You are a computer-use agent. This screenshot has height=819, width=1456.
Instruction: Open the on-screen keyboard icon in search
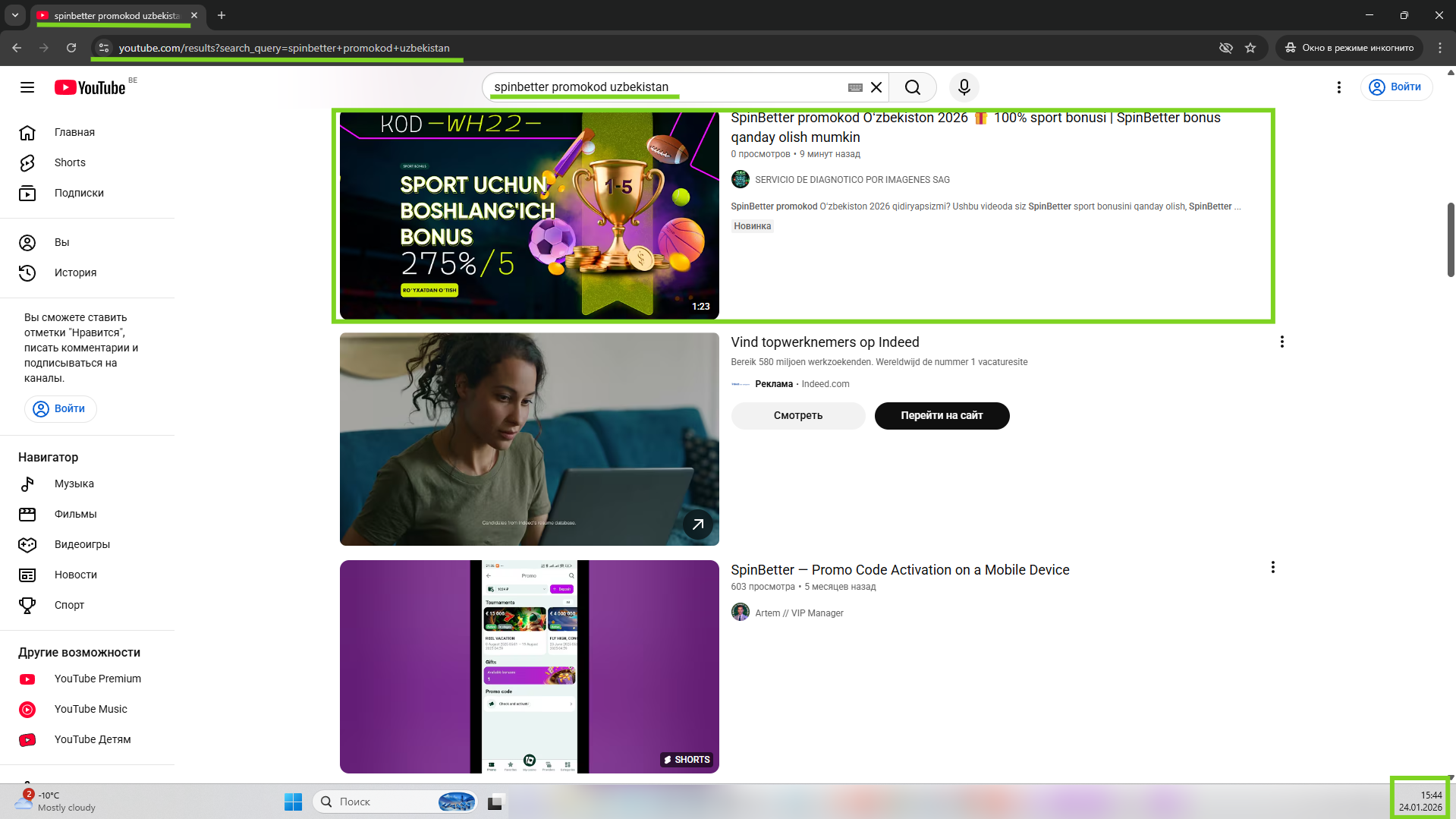[855, 87]
